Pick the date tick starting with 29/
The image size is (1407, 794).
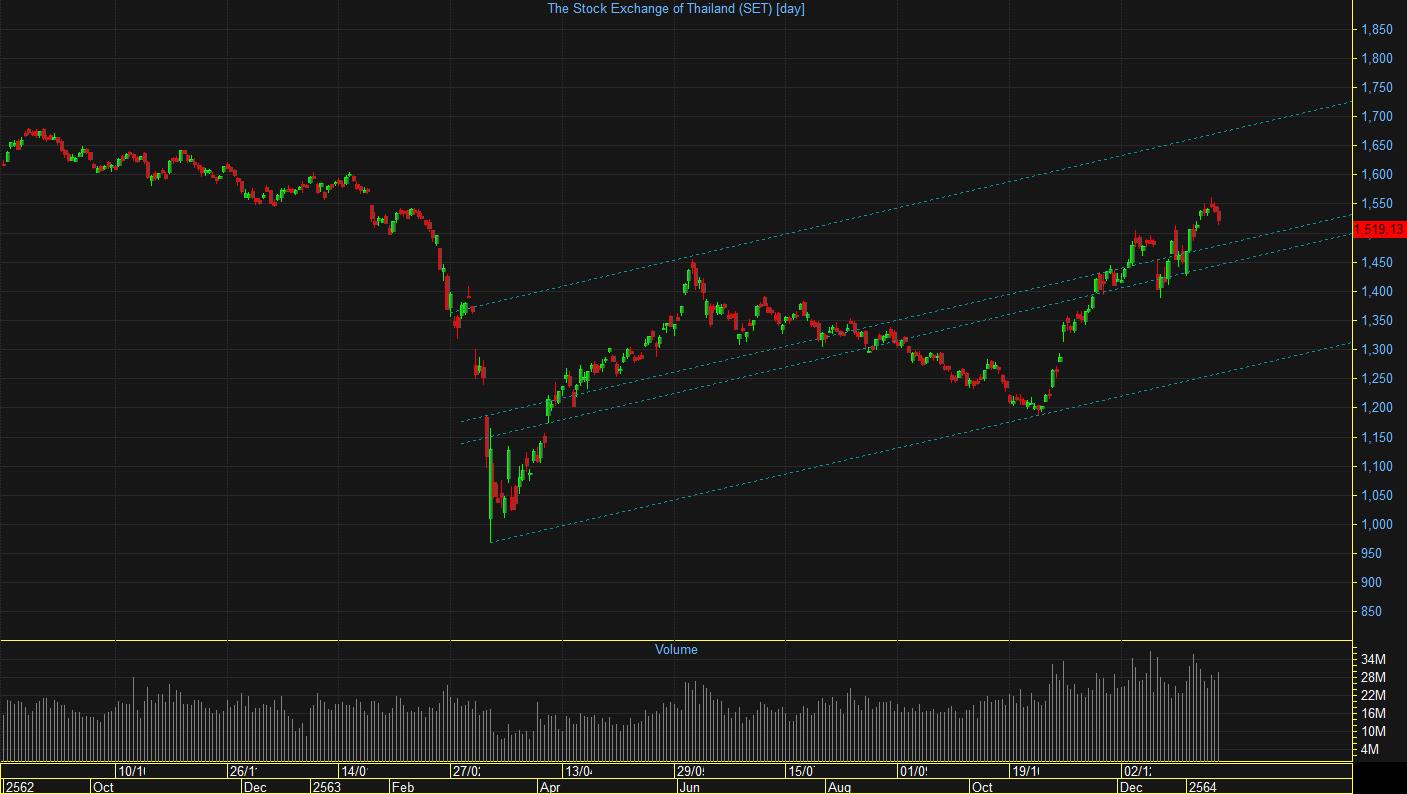coord(690,772)
